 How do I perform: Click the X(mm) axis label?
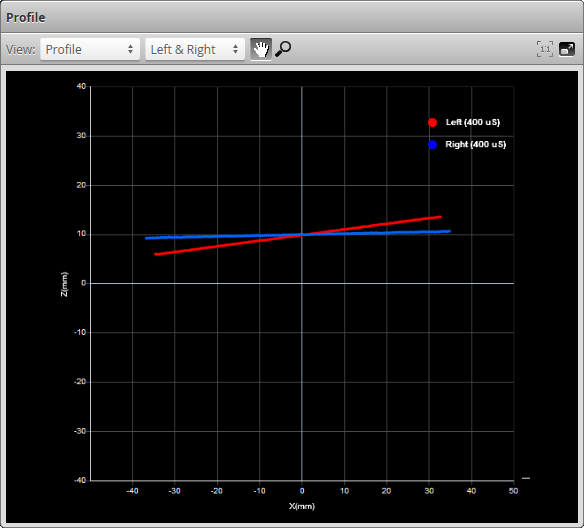pos(302,506)
